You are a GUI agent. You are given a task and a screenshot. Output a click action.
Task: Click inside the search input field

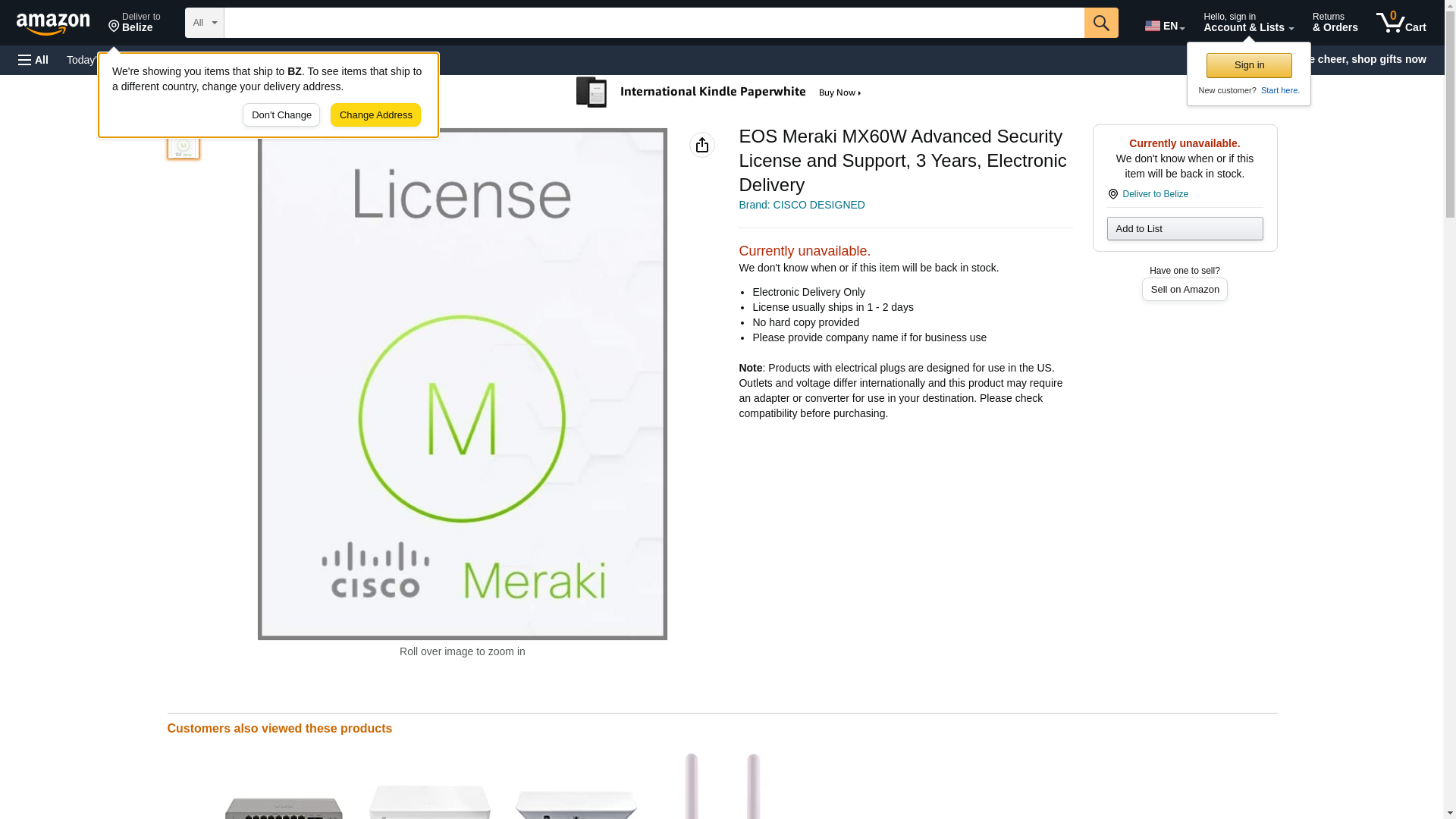click(653, 23)
